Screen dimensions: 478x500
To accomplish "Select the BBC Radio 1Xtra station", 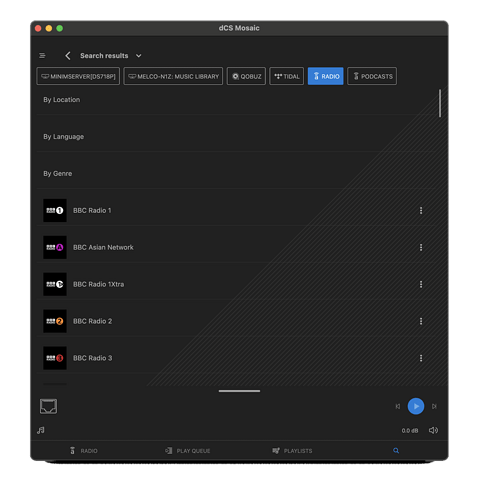I will pos(98,284).
